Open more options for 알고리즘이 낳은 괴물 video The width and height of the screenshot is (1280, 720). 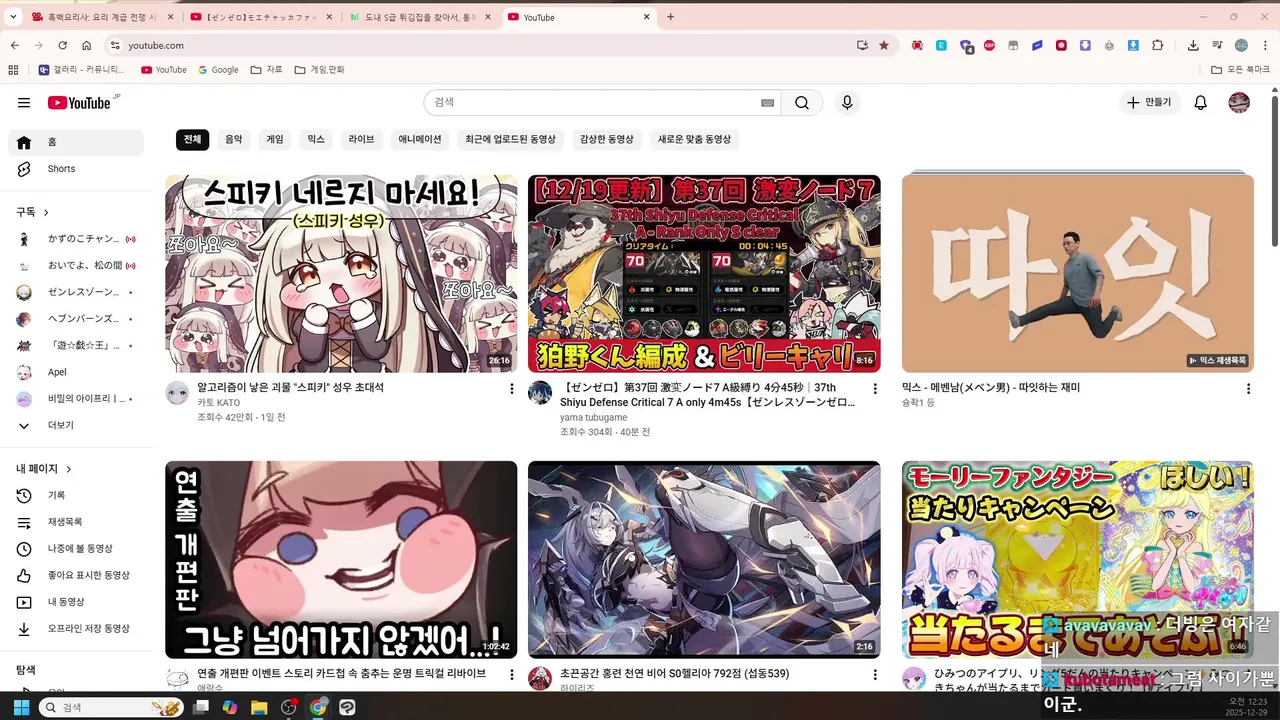tap(512, 389)
